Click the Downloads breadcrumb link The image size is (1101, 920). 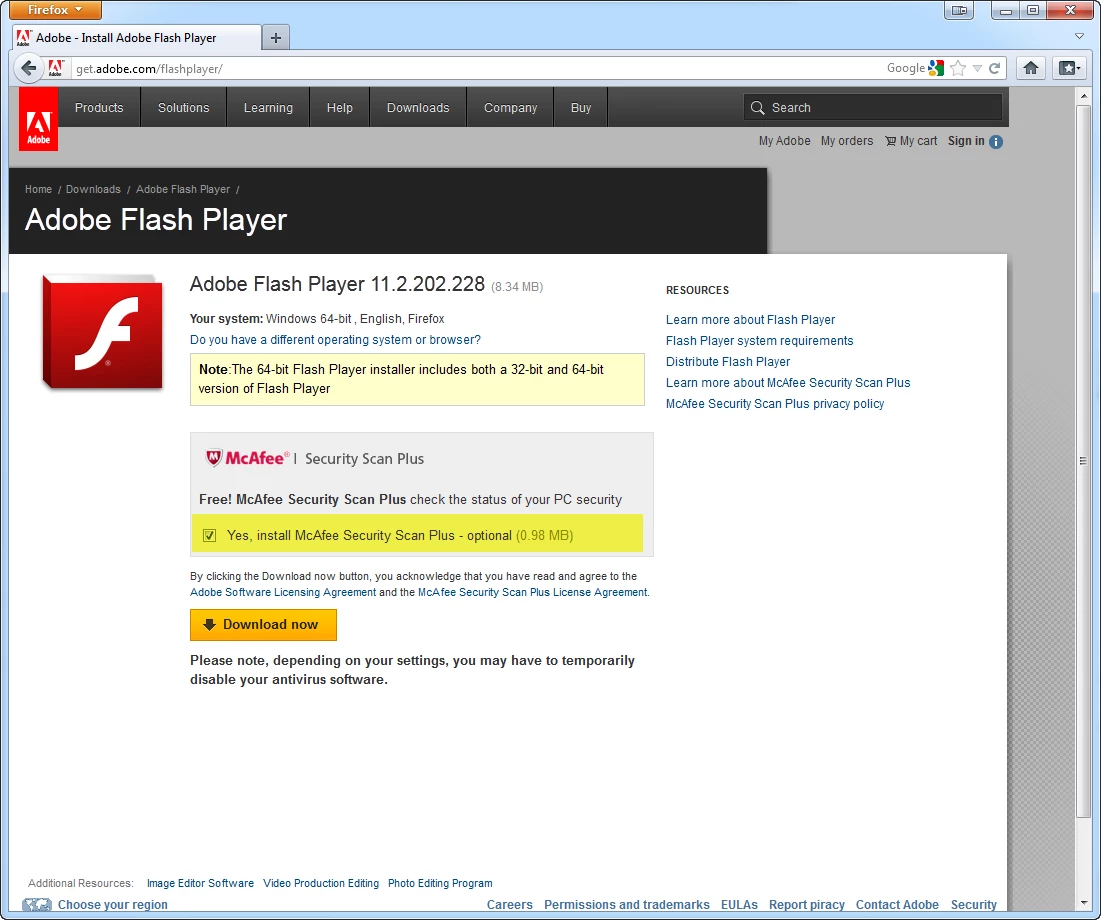[x=93, y=189]
